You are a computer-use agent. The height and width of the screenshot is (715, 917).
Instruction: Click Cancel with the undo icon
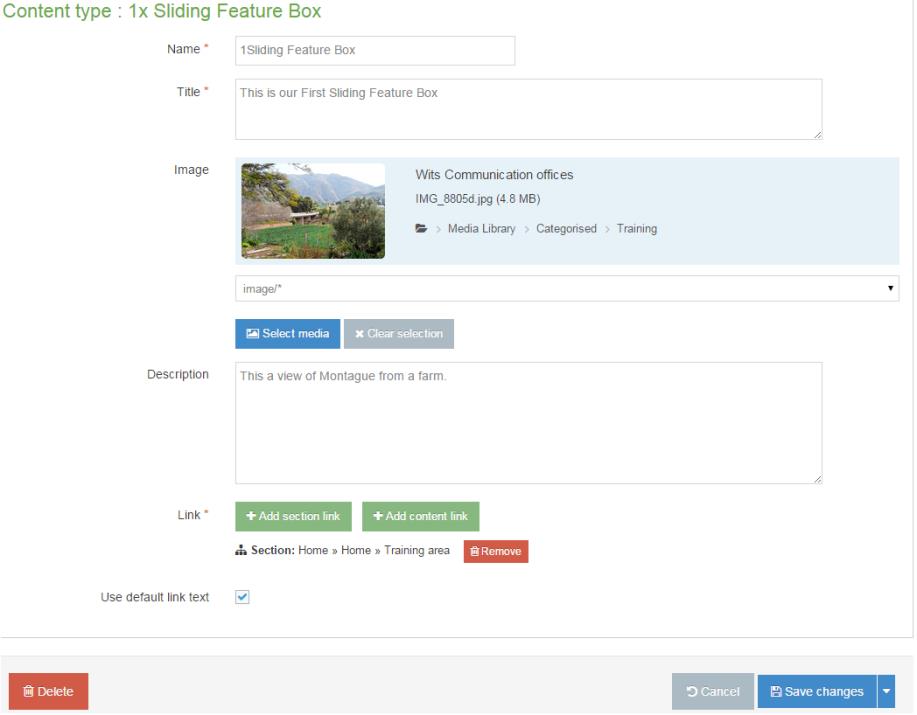pos(713,692)
